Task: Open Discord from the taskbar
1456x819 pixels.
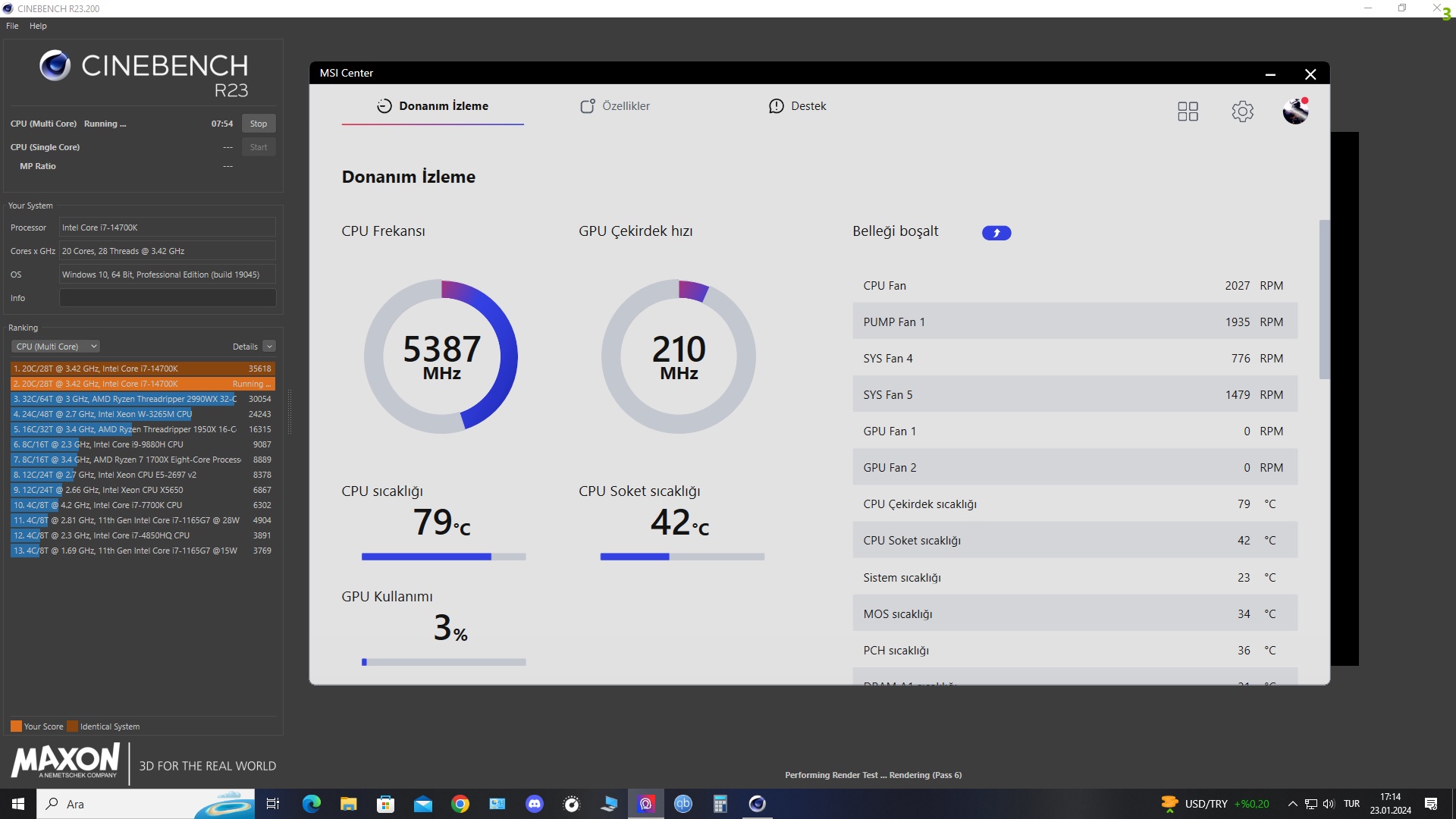Action: pos(535,804)
